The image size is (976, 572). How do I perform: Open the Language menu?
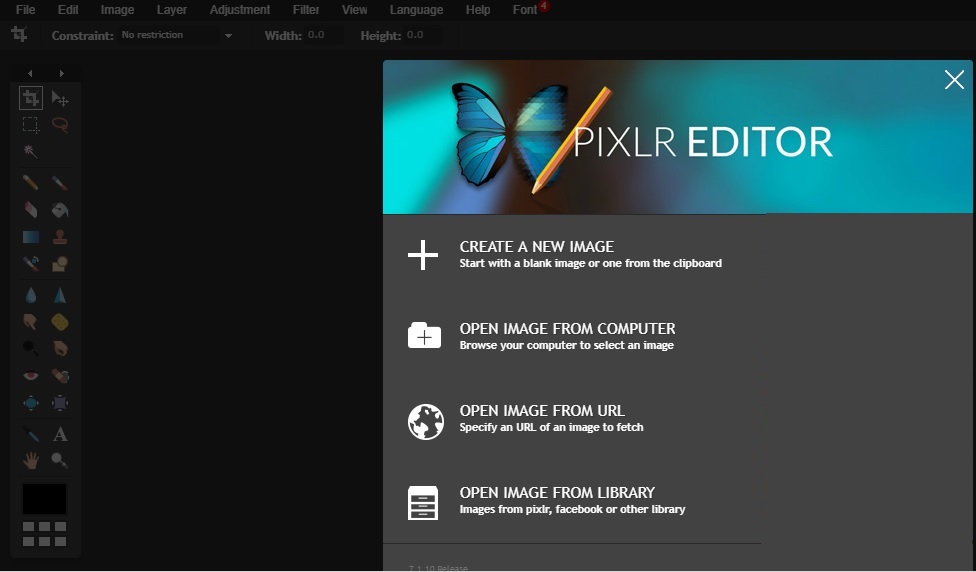click(x=416, y=9)
